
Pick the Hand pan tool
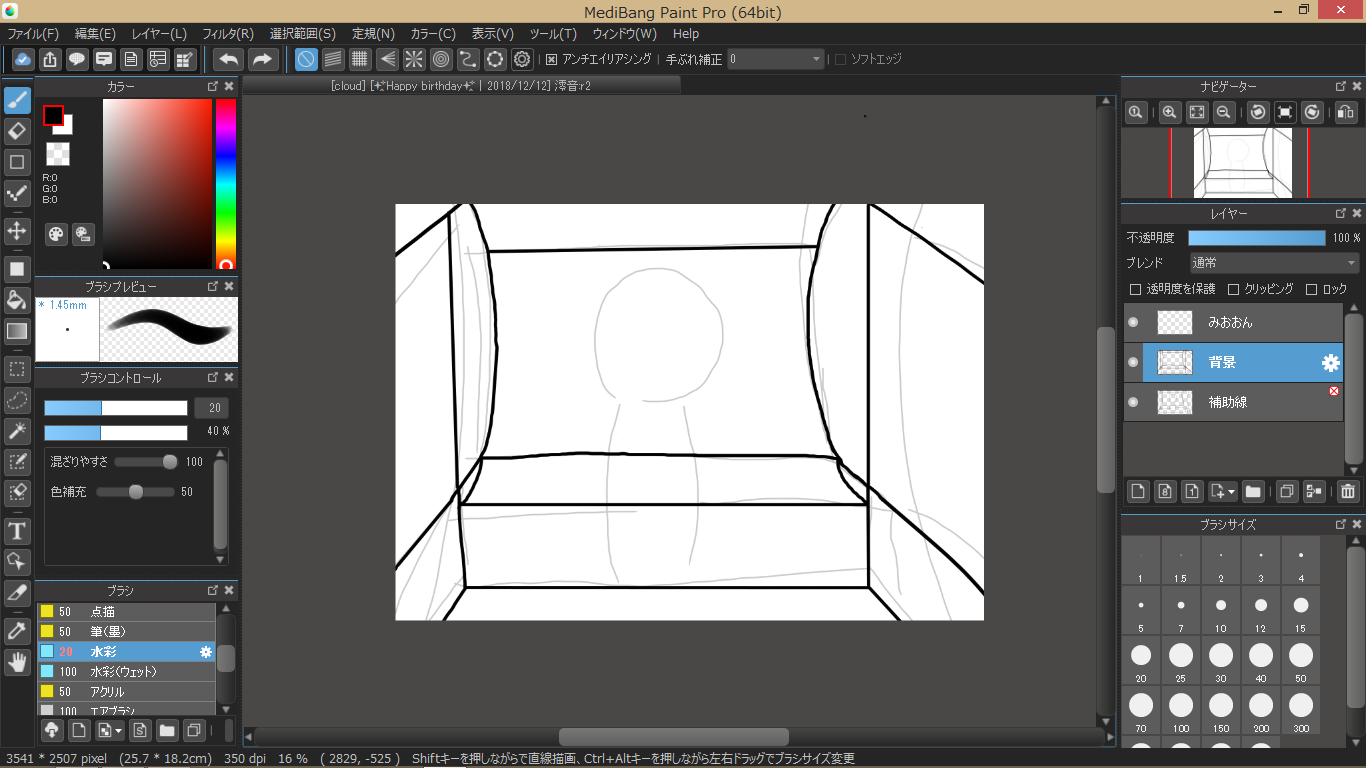(17, 661)
